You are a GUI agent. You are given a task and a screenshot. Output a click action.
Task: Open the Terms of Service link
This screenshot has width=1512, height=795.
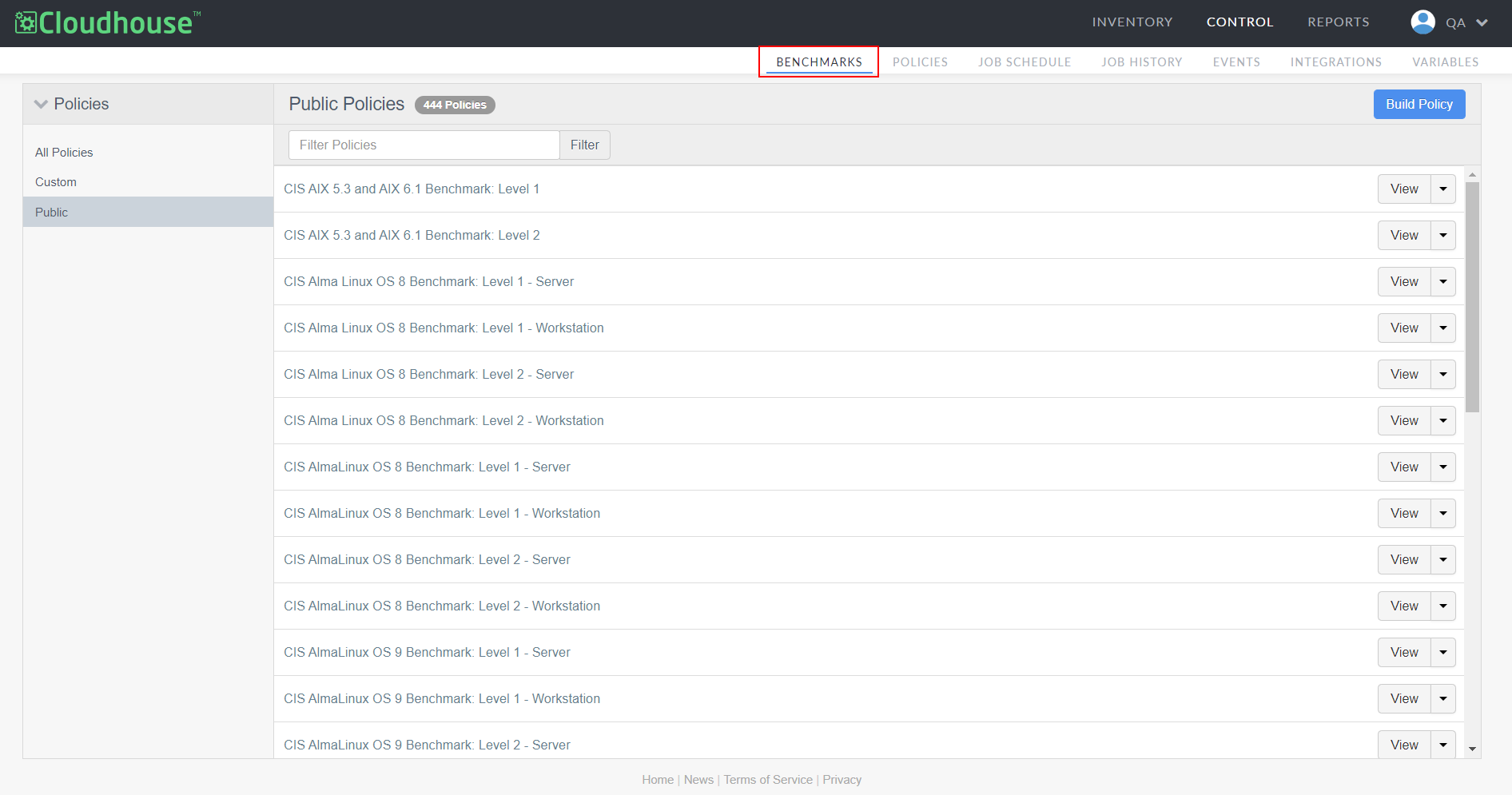768,780
